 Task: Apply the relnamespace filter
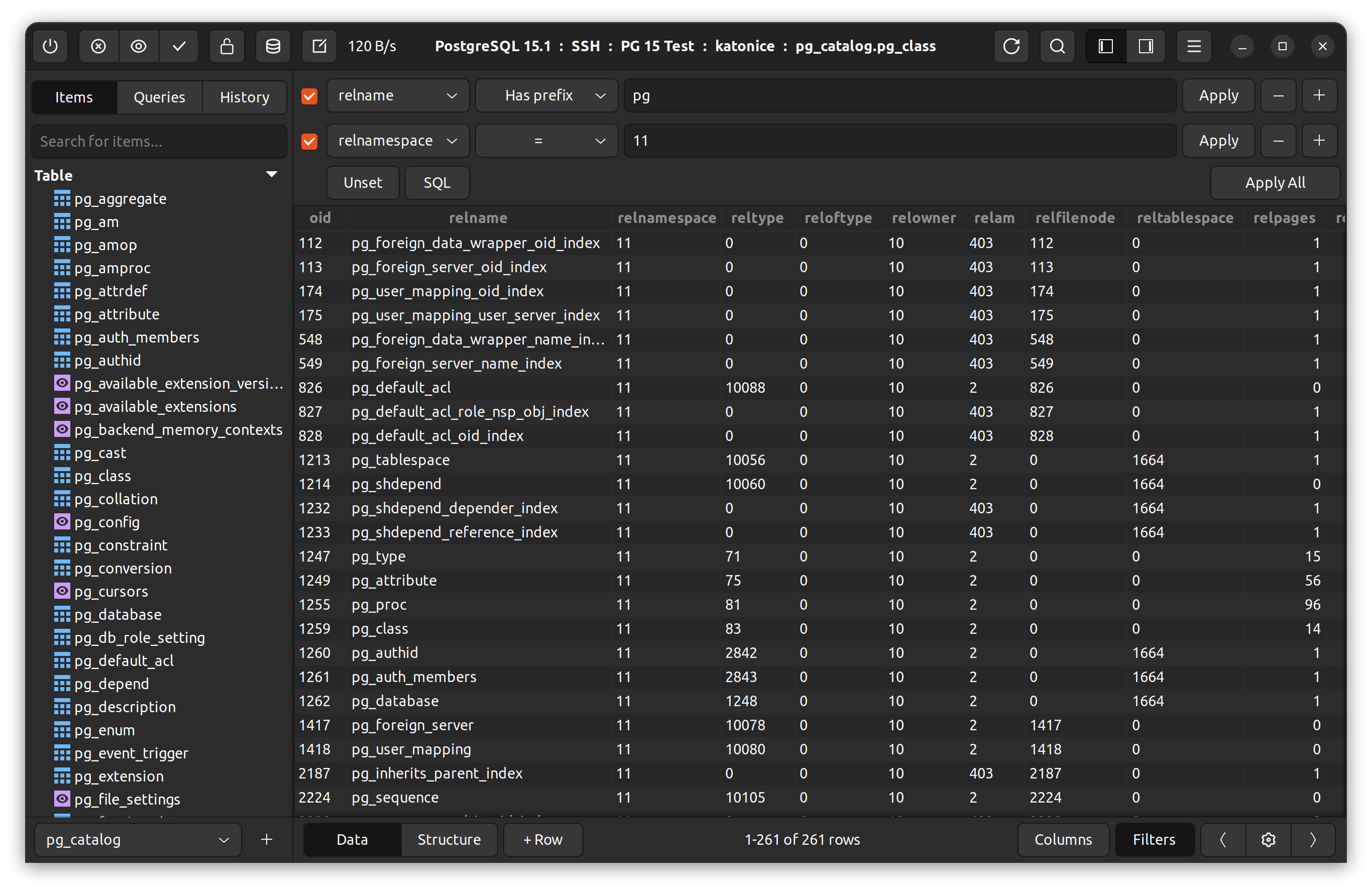click(x=1219, y=141)
